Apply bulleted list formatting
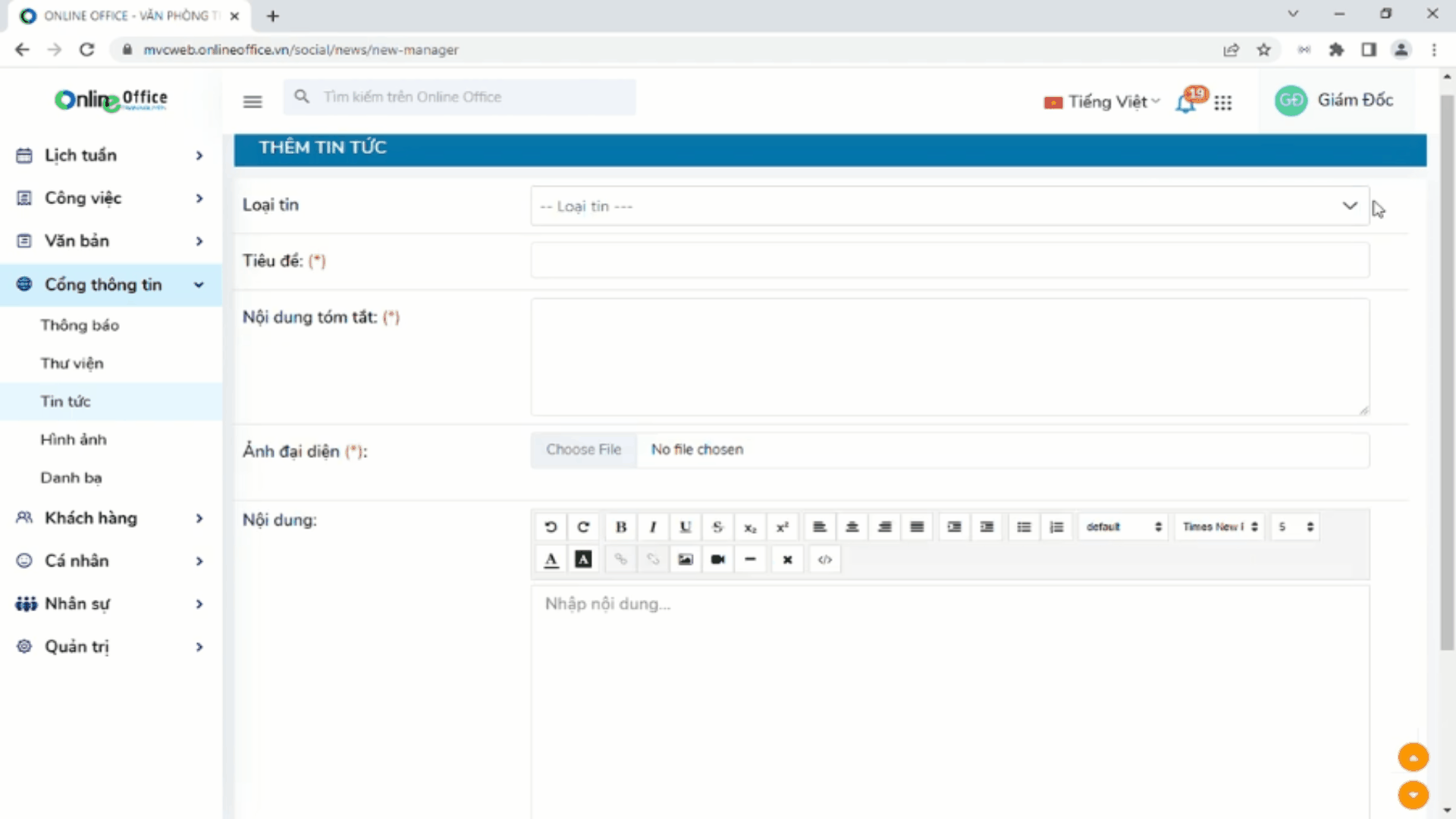 (x=1024, y=527)
